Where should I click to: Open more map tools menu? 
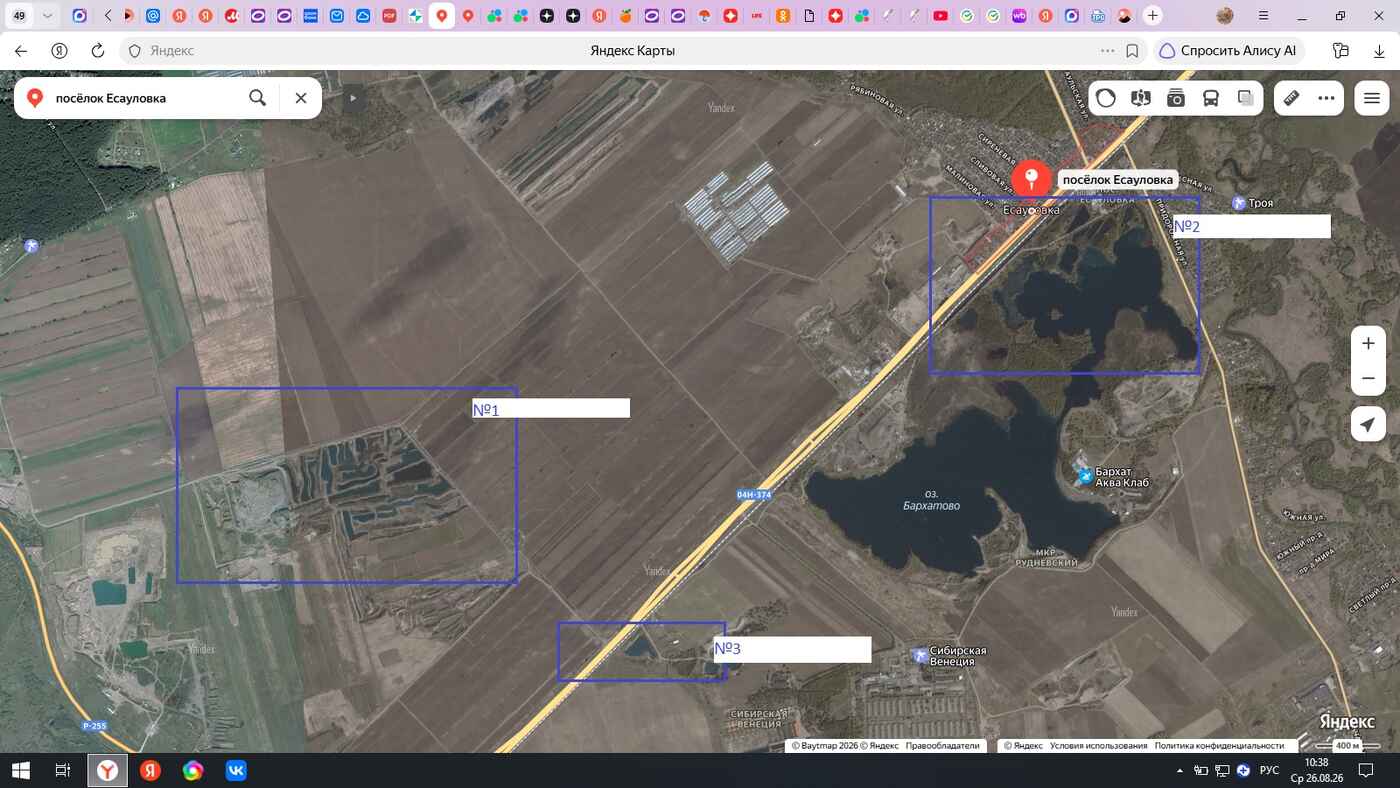pyautogui.click(x=1327, y=98)
